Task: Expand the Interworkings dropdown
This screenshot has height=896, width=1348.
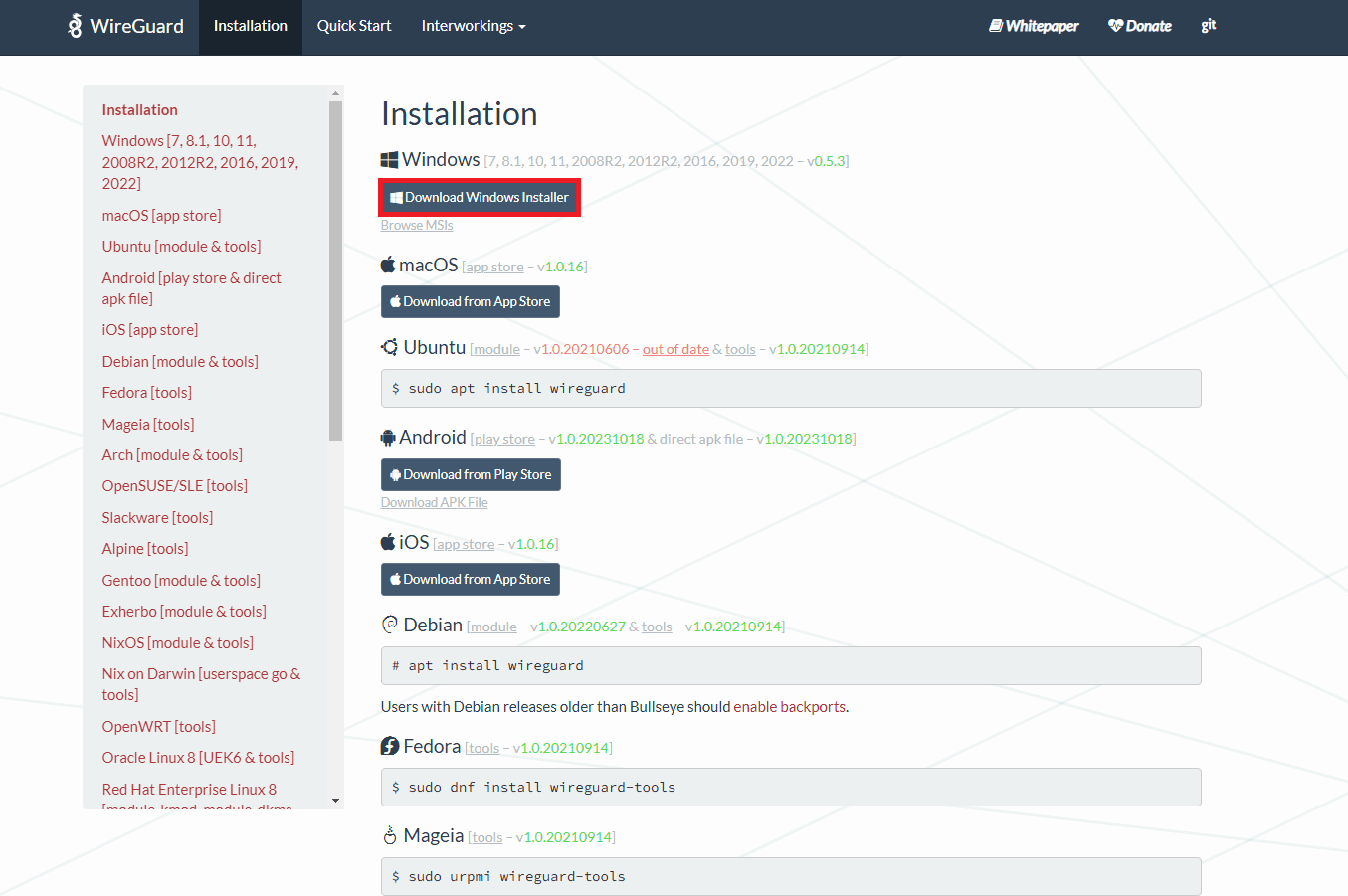Action: [473, 25]
